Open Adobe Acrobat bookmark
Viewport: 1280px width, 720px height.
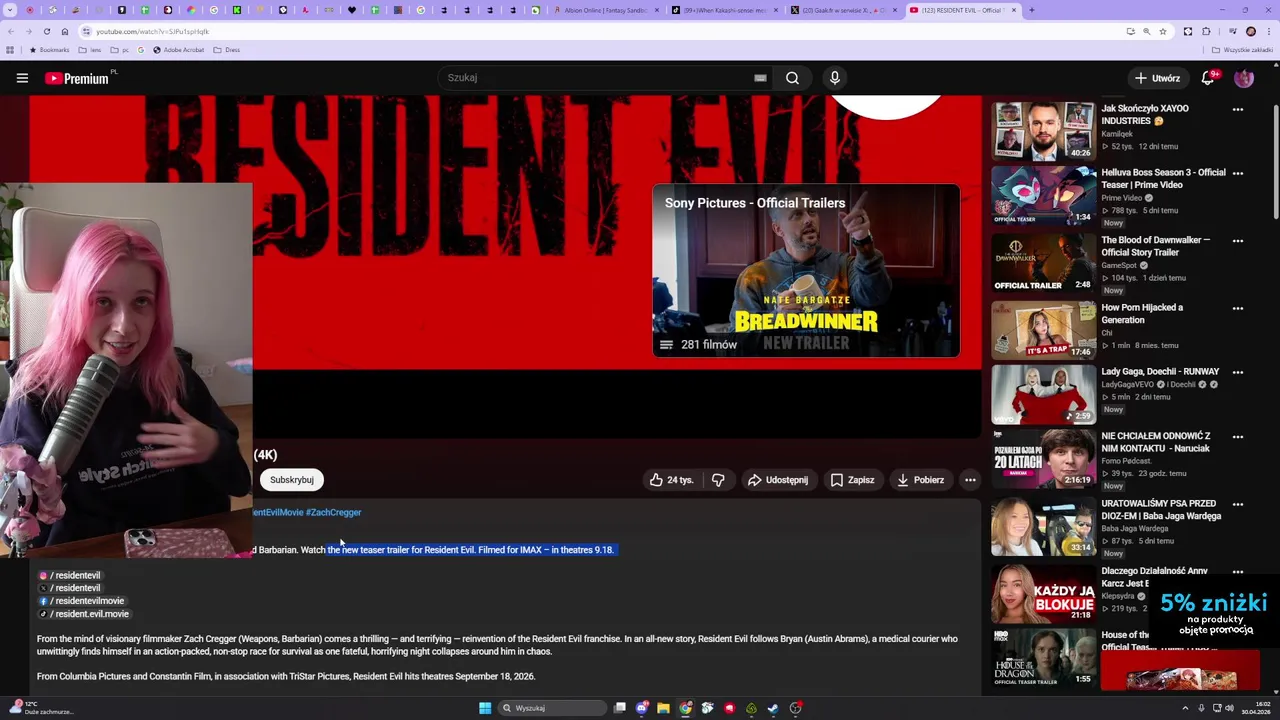[x=179, y=50]
